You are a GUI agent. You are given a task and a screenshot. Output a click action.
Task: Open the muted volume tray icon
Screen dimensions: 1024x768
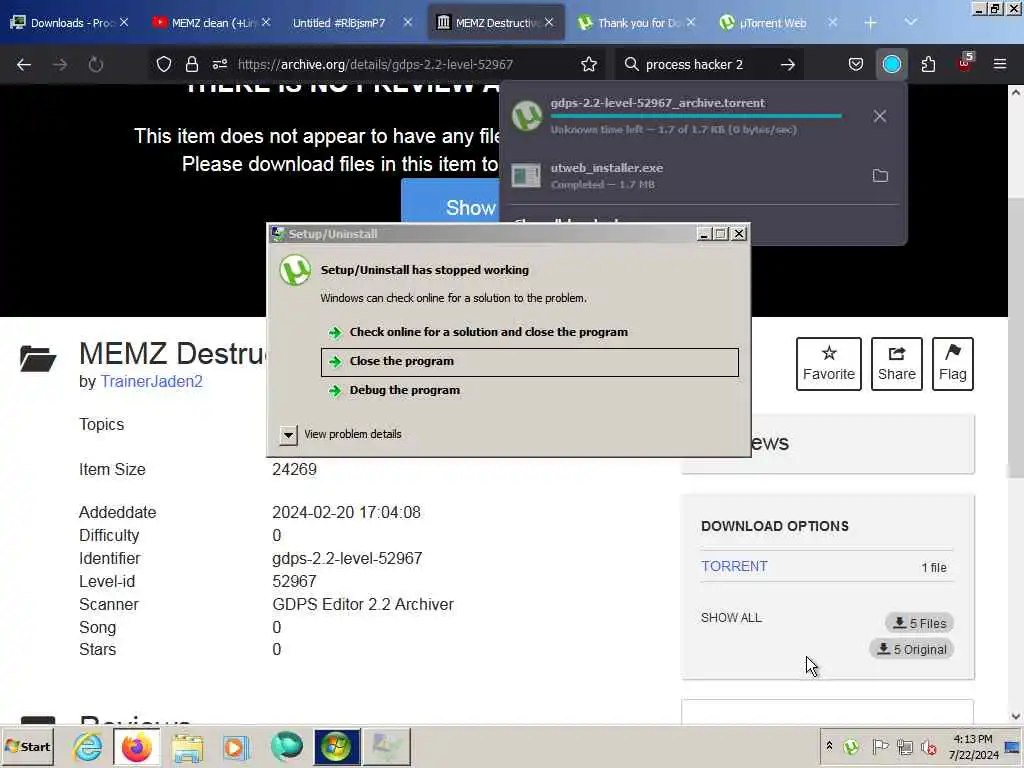pyautogui.click(x=929, y=746)
